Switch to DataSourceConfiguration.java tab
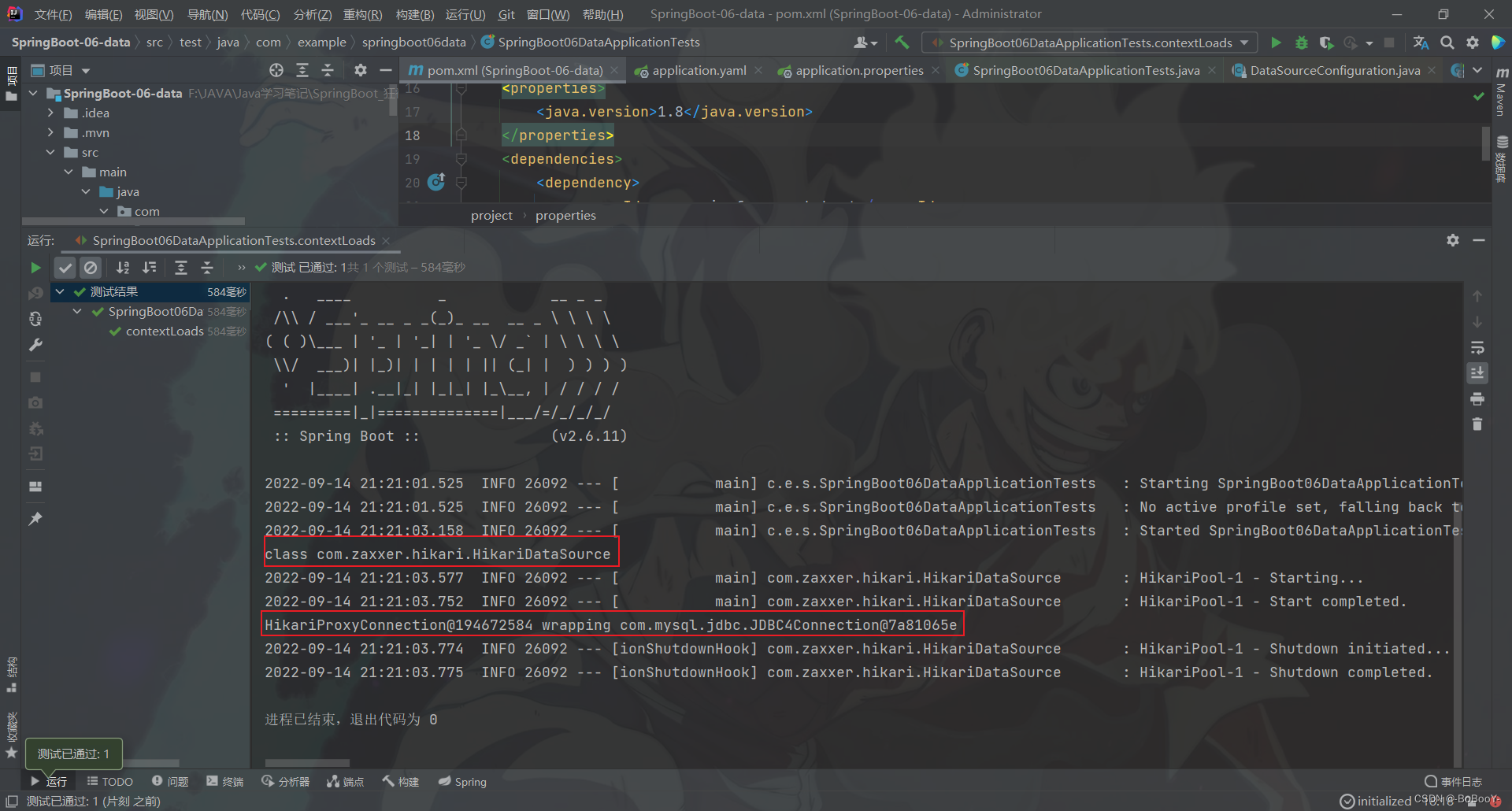1512x811 pixels. 1335,70
